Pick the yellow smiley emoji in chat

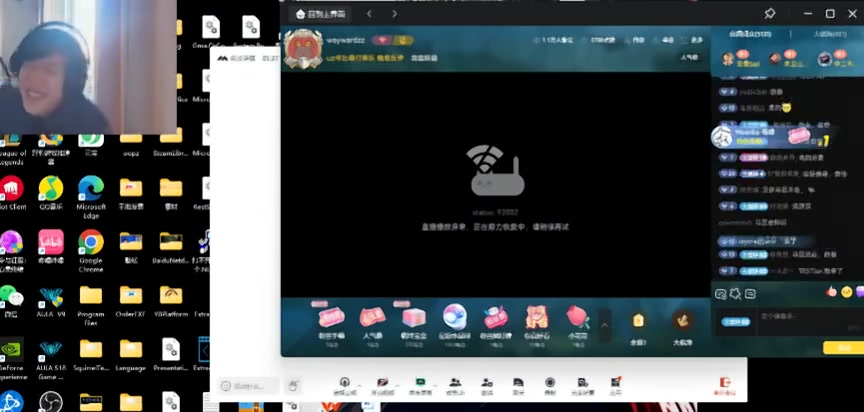coord(846,292)
